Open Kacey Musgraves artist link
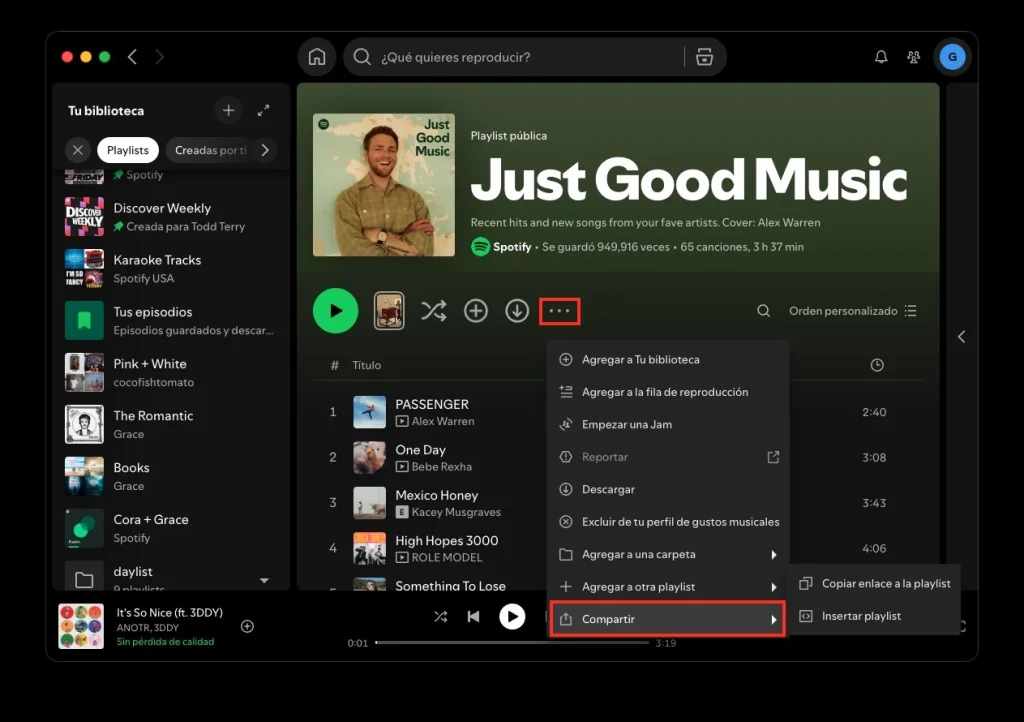 pos(456,512)
